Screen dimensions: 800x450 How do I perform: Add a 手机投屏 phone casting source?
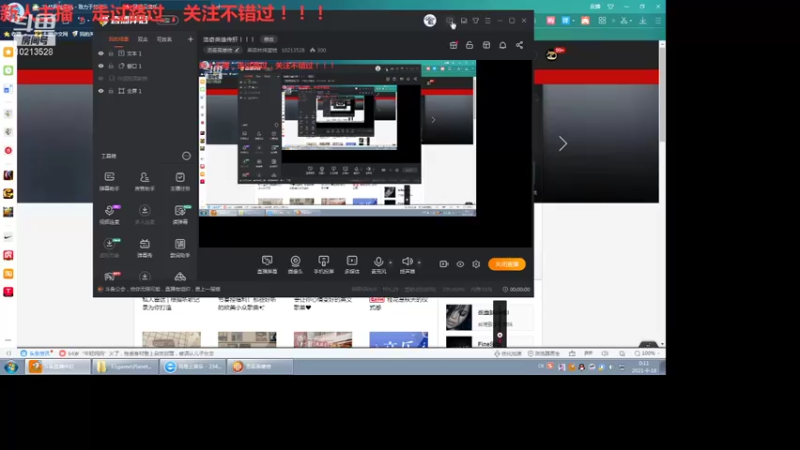(323, 265)
